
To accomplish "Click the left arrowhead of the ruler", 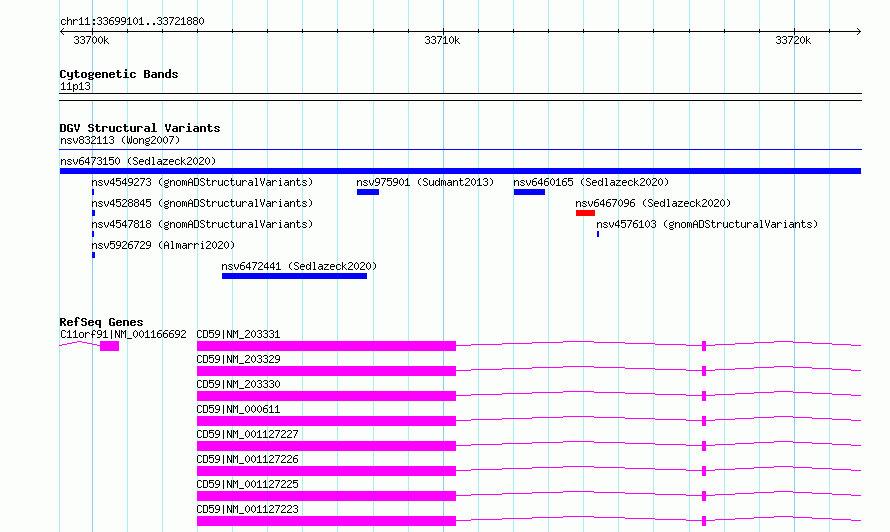I will click(x=62, y=31).
